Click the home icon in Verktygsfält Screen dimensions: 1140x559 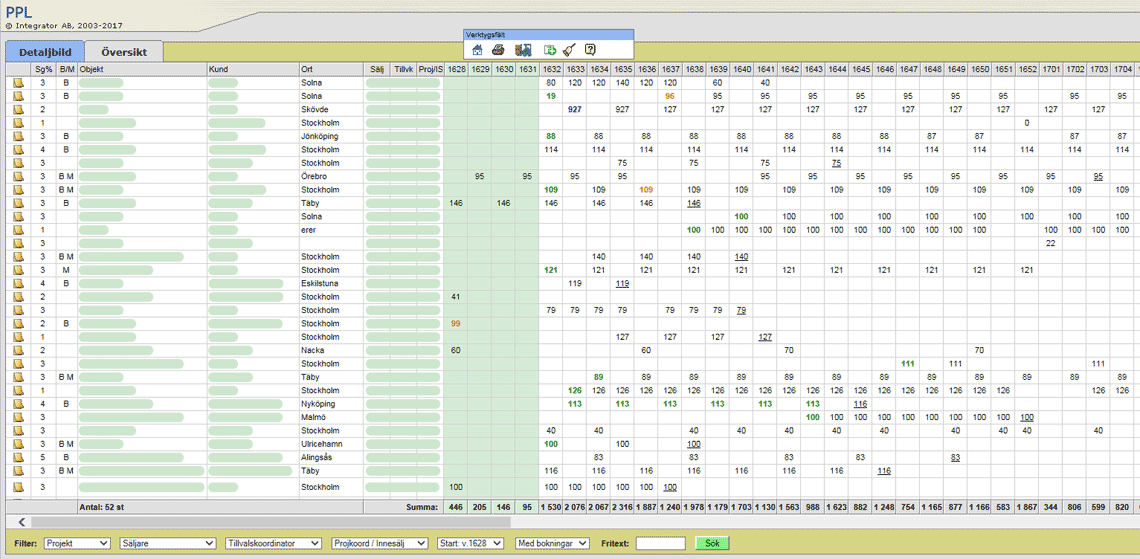click(x=477, y=50)
